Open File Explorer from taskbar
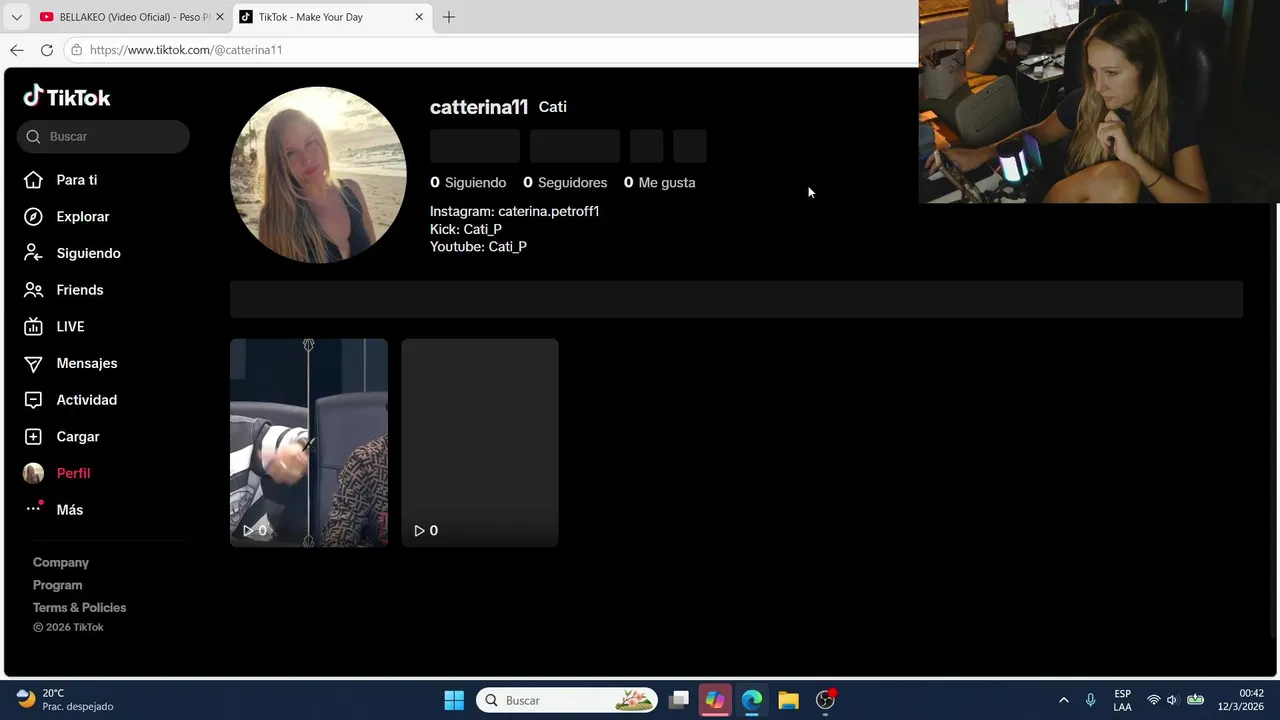The image size is (1280, 720). (x=789, y=700)
